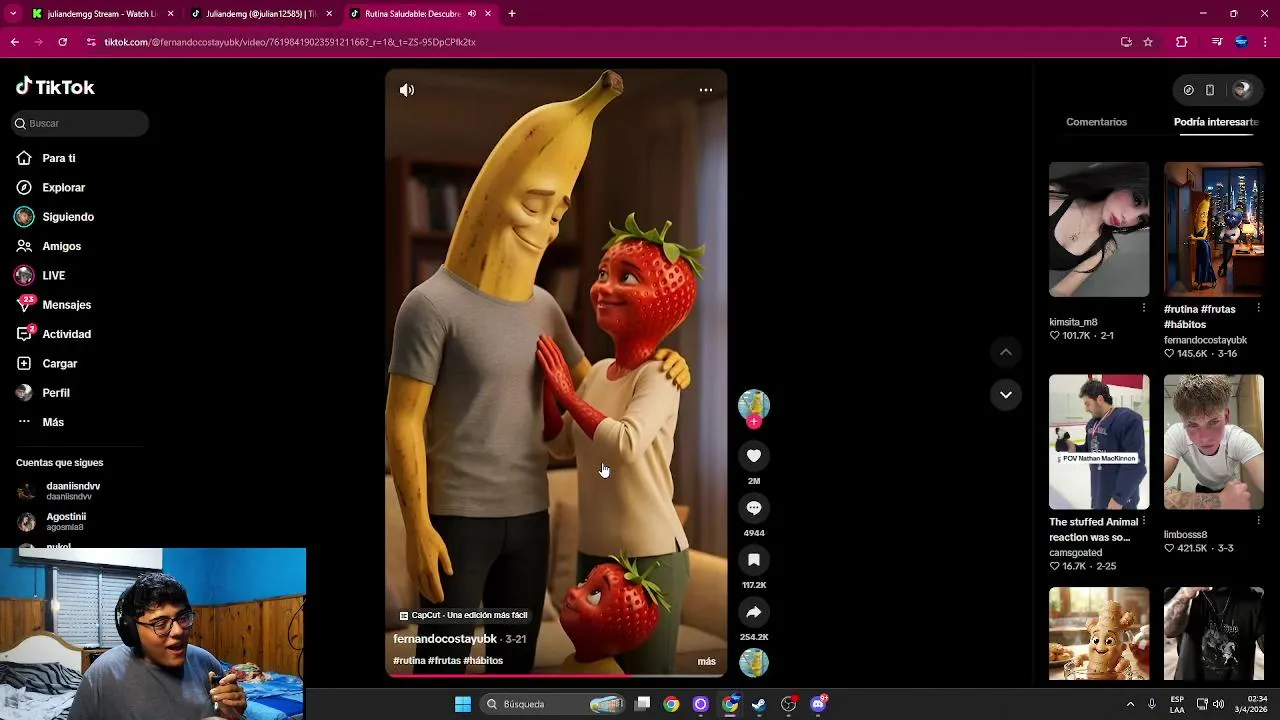Open the camsgoated username link
The image size is (1280, 720).
tap(1076, 553)
